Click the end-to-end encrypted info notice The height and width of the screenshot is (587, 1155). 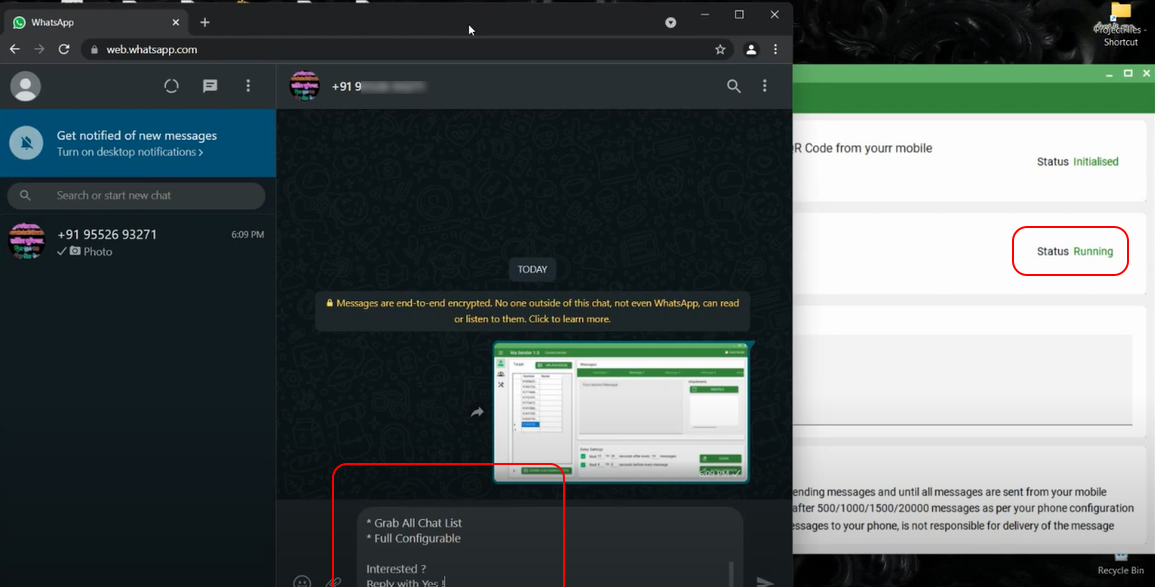(x=532, y=311)
